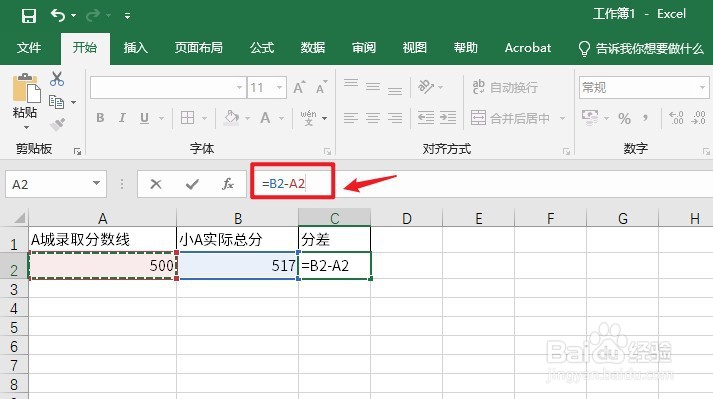The image size is (713, 399).
Task: Select Bottom Align icon
Action: pos(395,90)
